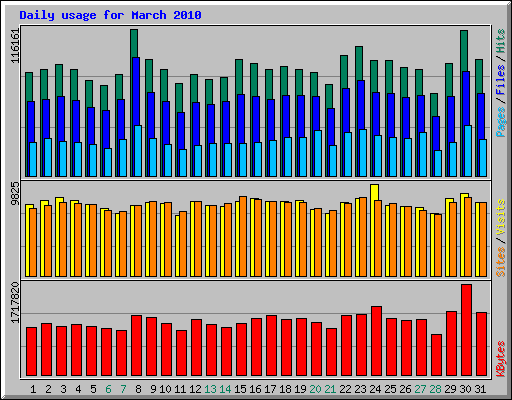The image size is (512, 400).
Task: Click day 26 on the date axis
Action: (405, 389)
